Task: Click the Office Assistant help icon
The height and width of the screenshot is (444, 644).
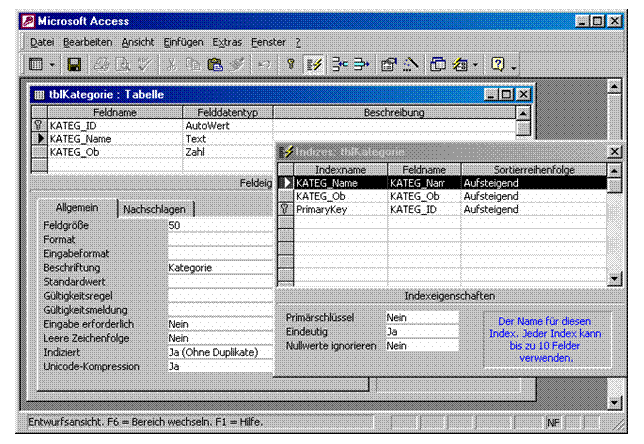Action: point(498,64)
